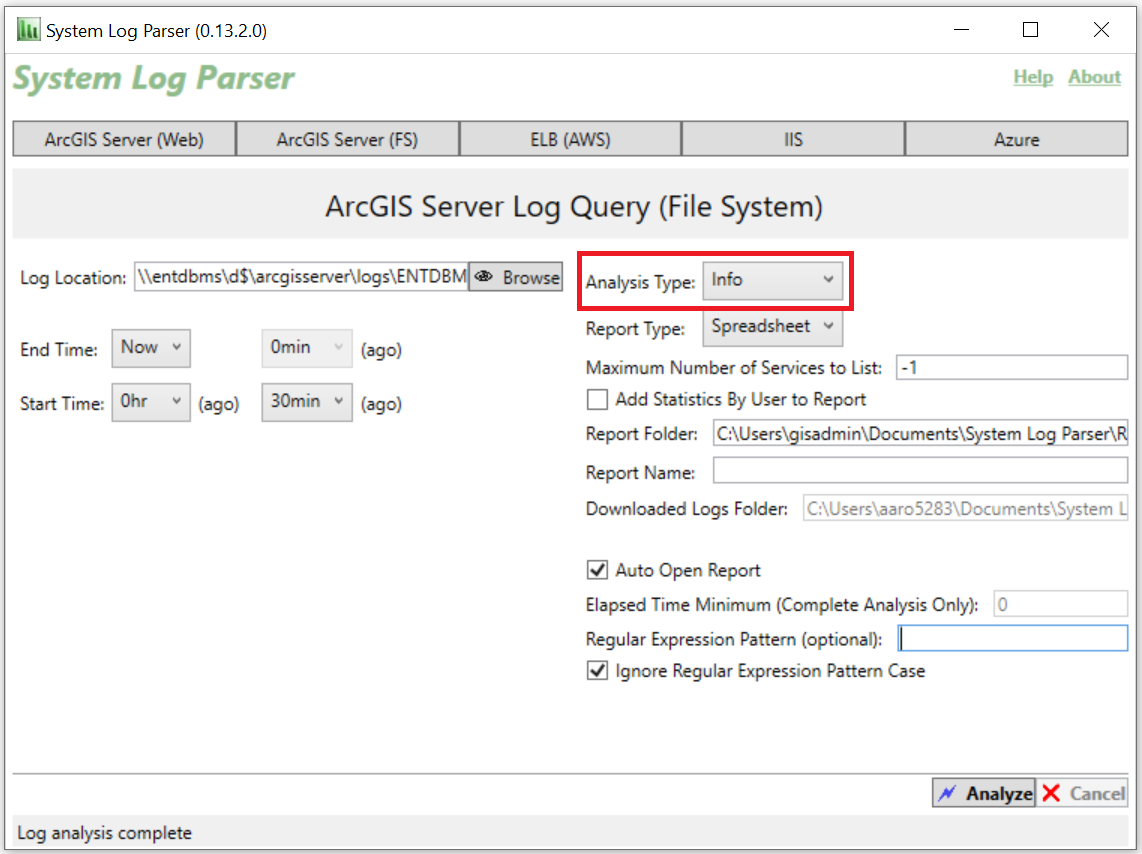This screenshot has width=1142, height=854.
Task: Select the ELB (AWS) tab
Action: click(x=570, y=139)
